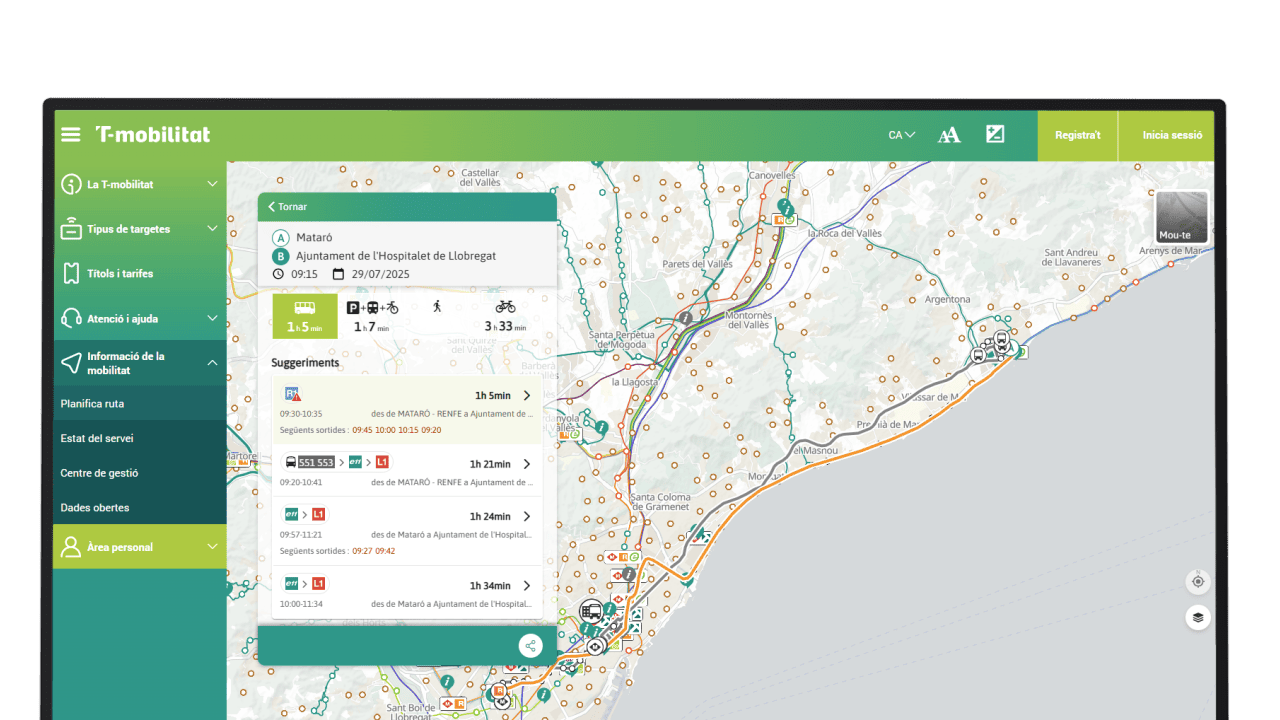
Task: Click the 09:30-10:35 route time text
Action: pos(301,414)
